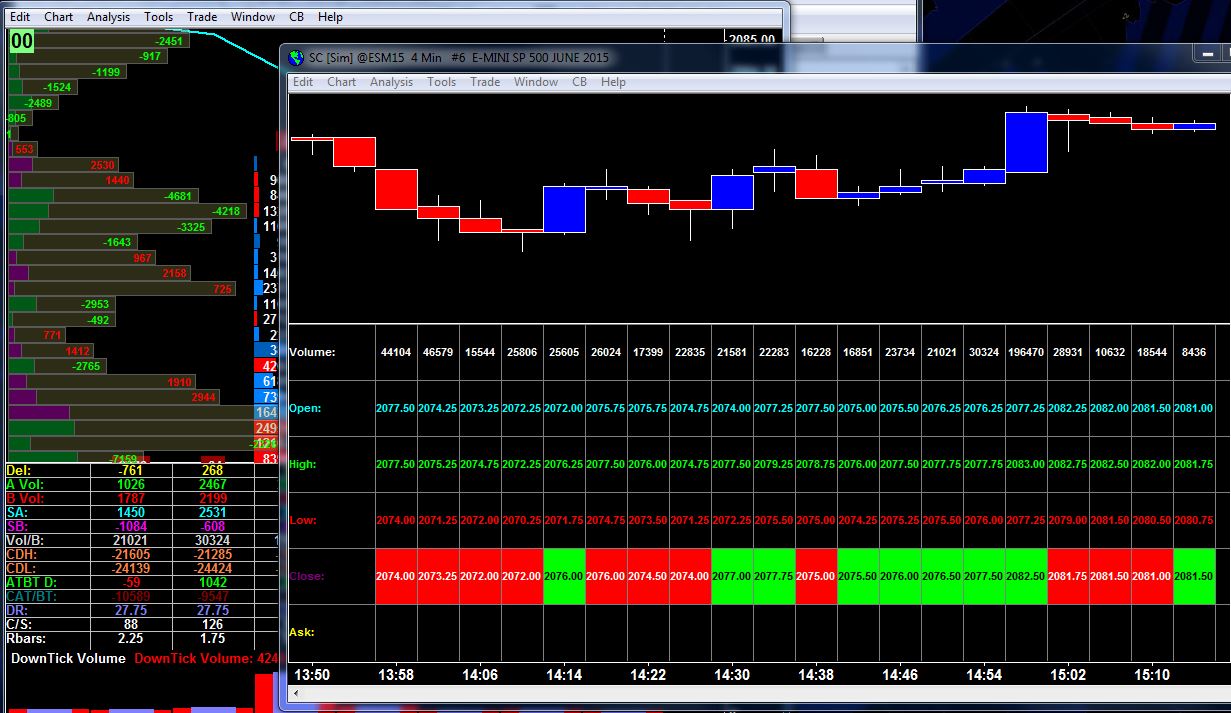Open Analysis menu in the back chart window
This screenshot has height=713, width=1231.
coord(108,17)
